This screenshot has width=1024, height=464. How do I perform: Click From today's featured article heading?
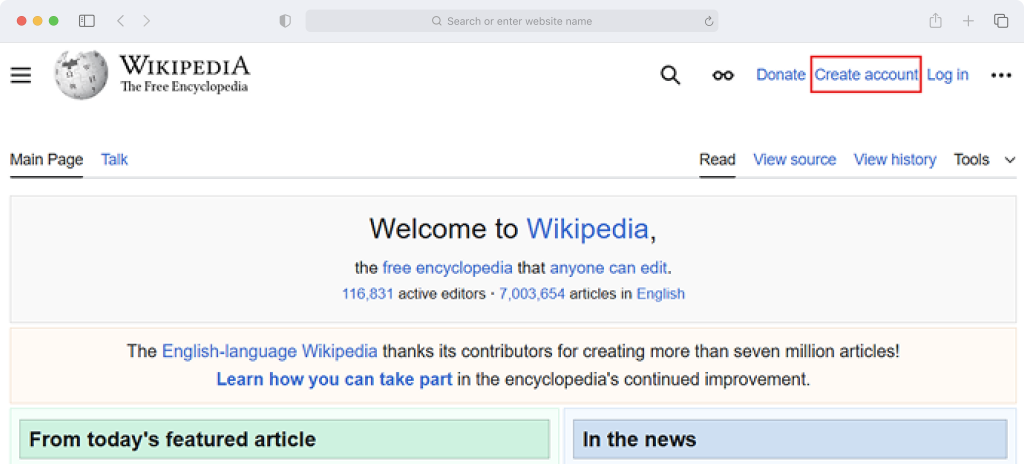coord(172,439)
